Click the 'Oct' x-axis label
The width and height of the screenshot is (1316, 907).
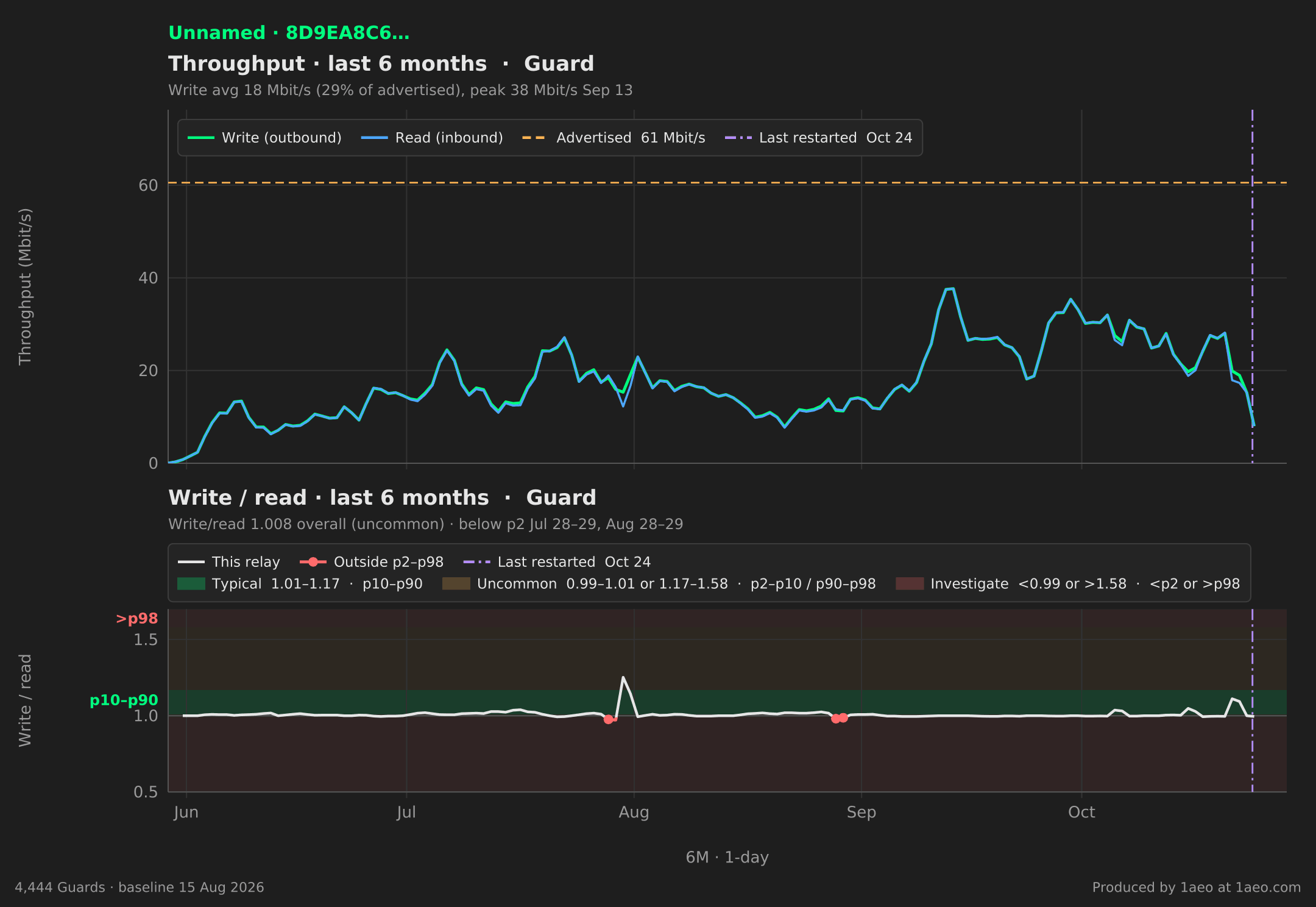click(x=1081, y=813)
